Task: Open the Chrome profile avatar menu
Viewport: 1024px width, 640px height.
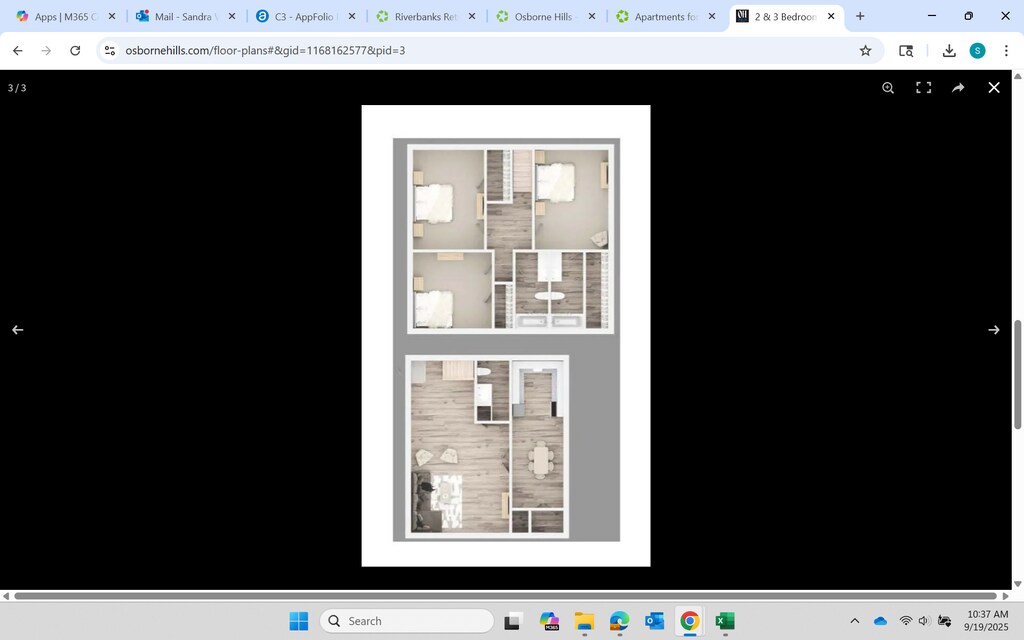Action: pyautogui.click(x=977, y=51)
